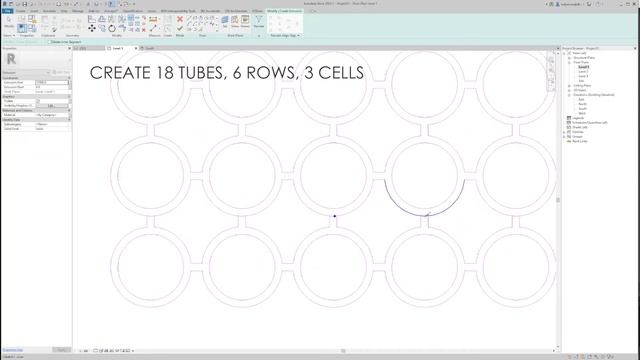Expand the Groups node

pyautogui.click(x=564, y=136)
